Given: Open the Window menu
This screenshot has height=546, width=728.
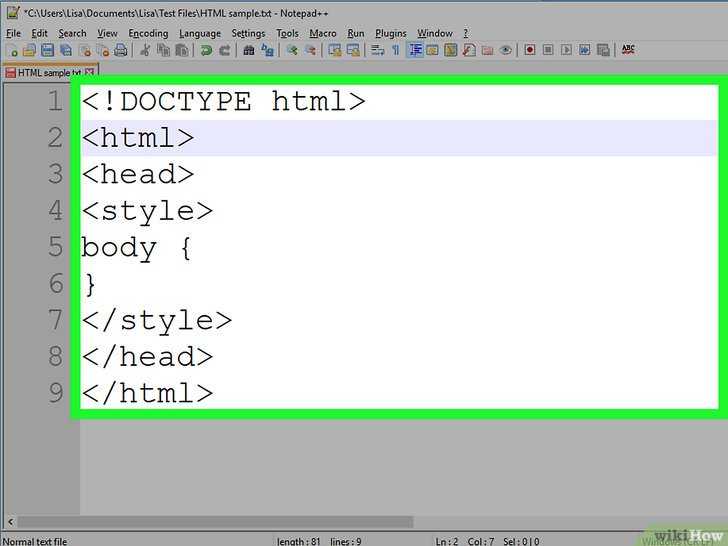Looking at the screenshot, I should tap(435, 33).
